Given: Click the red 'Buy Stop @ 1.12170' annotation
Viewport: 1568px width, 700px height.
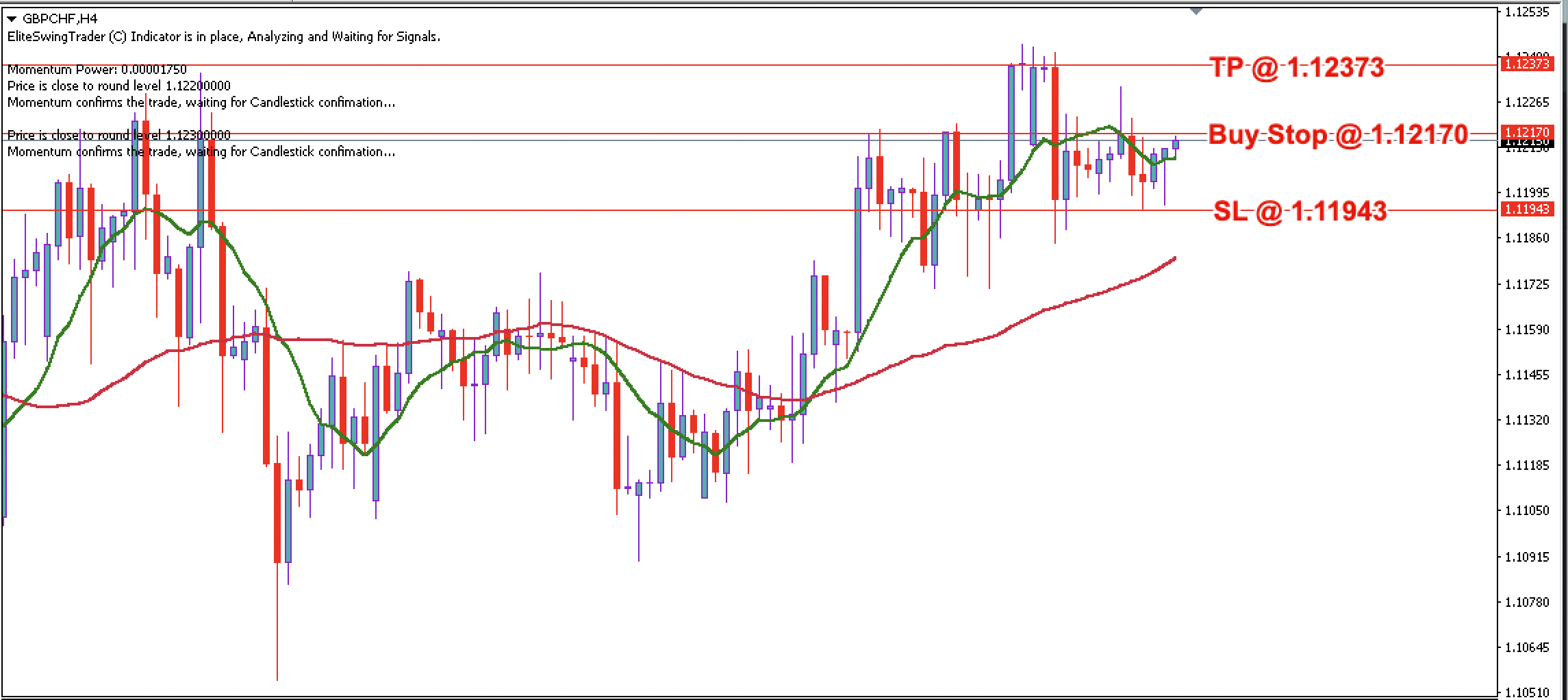Looking at the screenshot, I should [x=1335, y=135].
